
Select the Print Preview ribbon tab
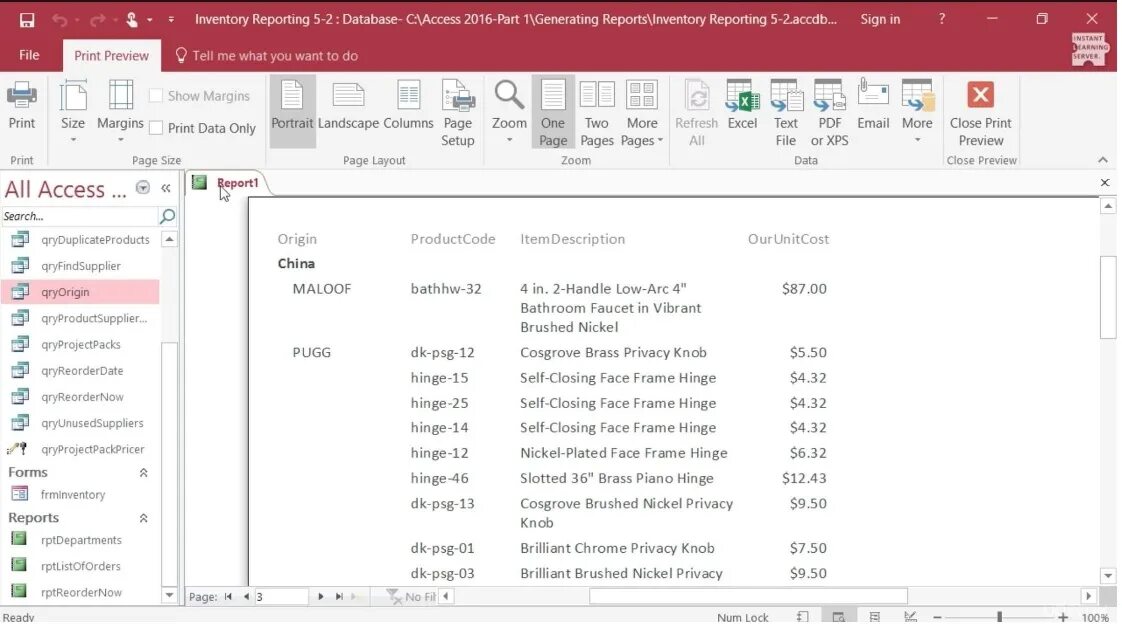(x=112, y=56)
